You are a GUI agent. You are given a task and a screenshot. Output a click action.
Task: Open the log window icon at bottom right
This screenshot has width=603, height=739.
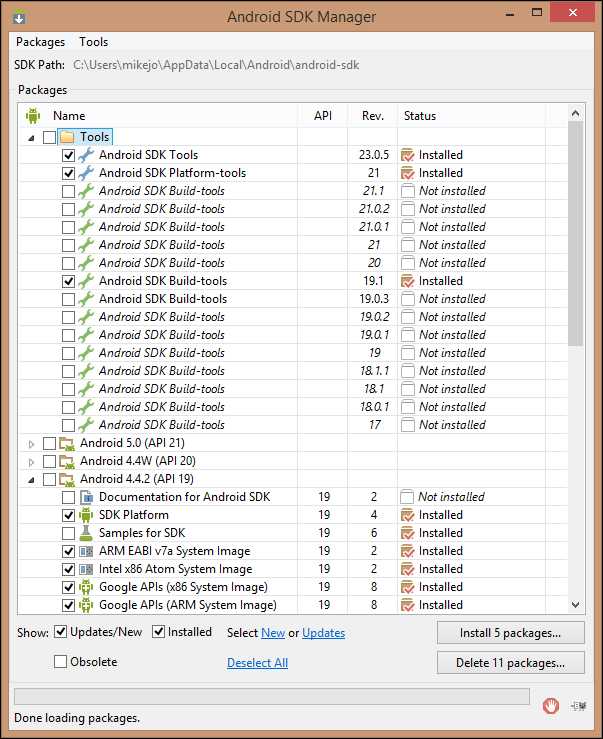(x=578, y=706)
